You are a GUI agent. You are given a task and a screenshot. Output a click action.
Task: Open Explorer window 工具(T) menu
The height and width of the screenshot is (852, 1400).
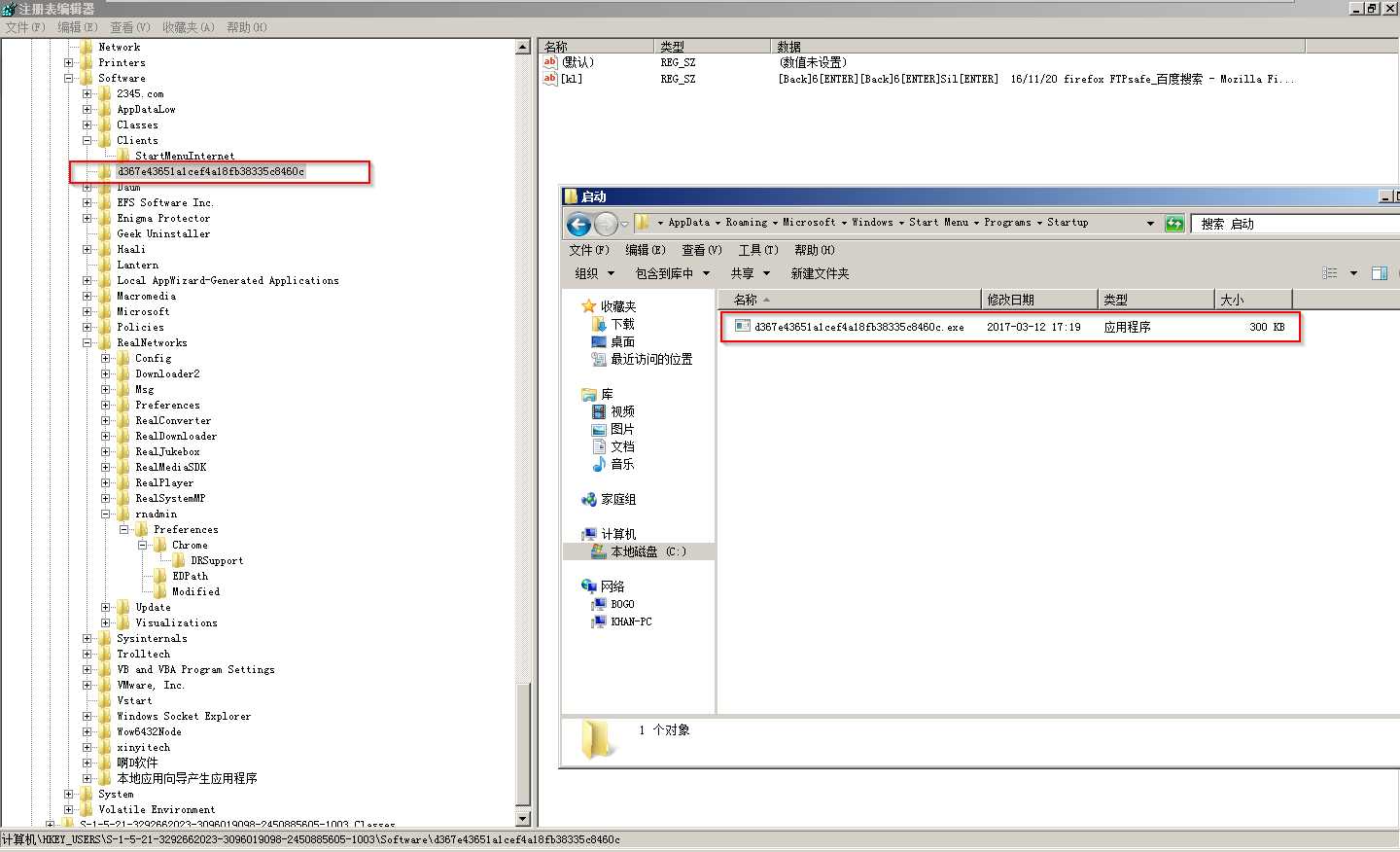tap(758, 250)
